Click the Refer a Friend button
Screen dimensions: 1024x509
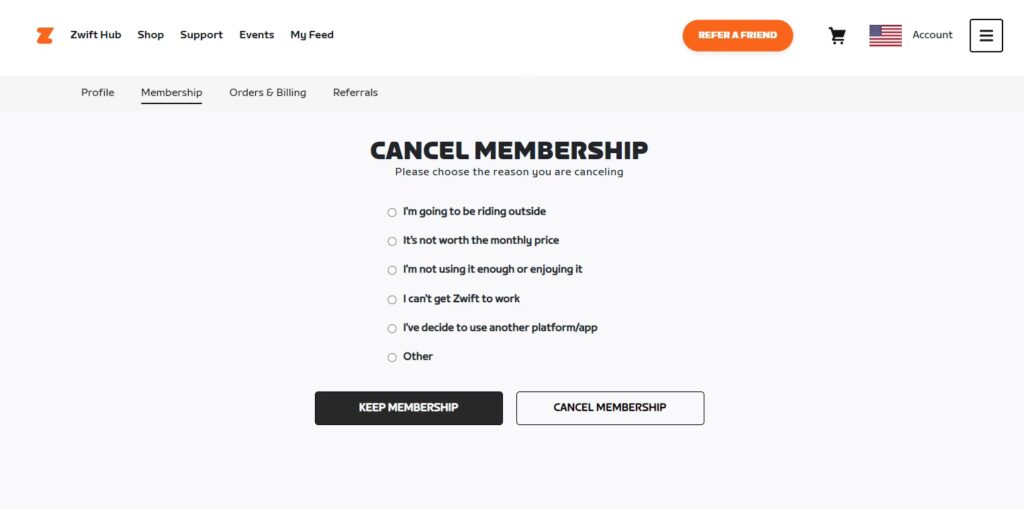pos(737,36)
